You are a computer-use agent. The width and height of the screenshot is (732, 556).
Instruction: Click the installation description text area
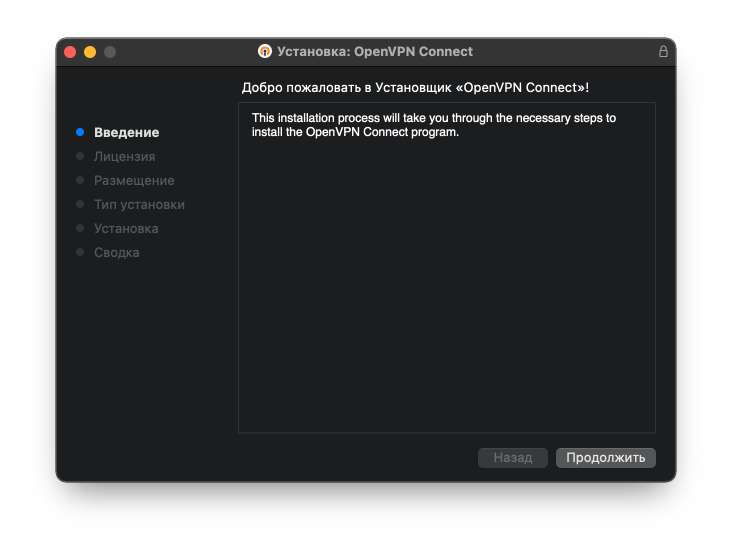(x=447, y=268)
